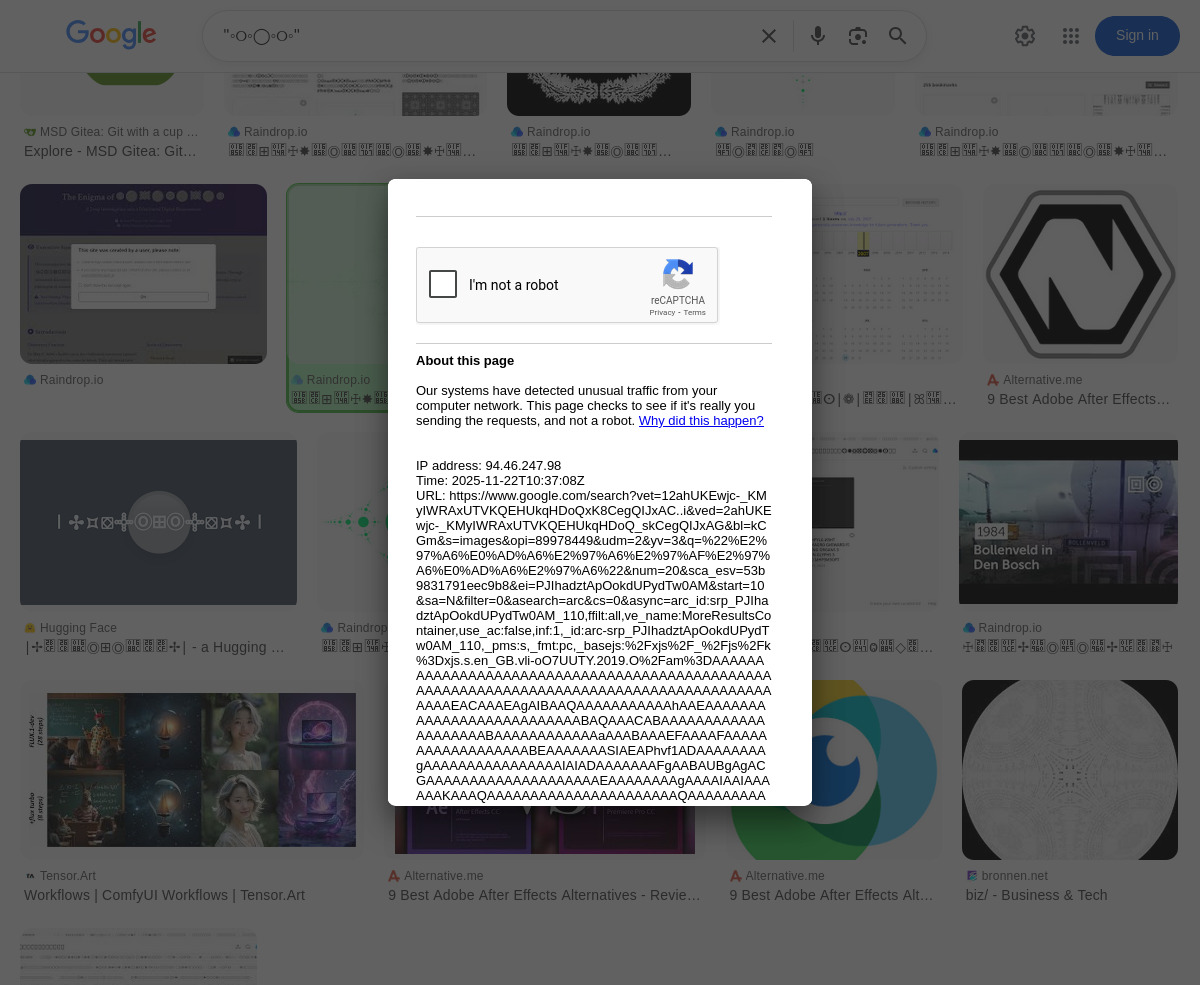Click the Google logo
Viewport: 1200px width, 985px height.
click(x=111, y=35)
